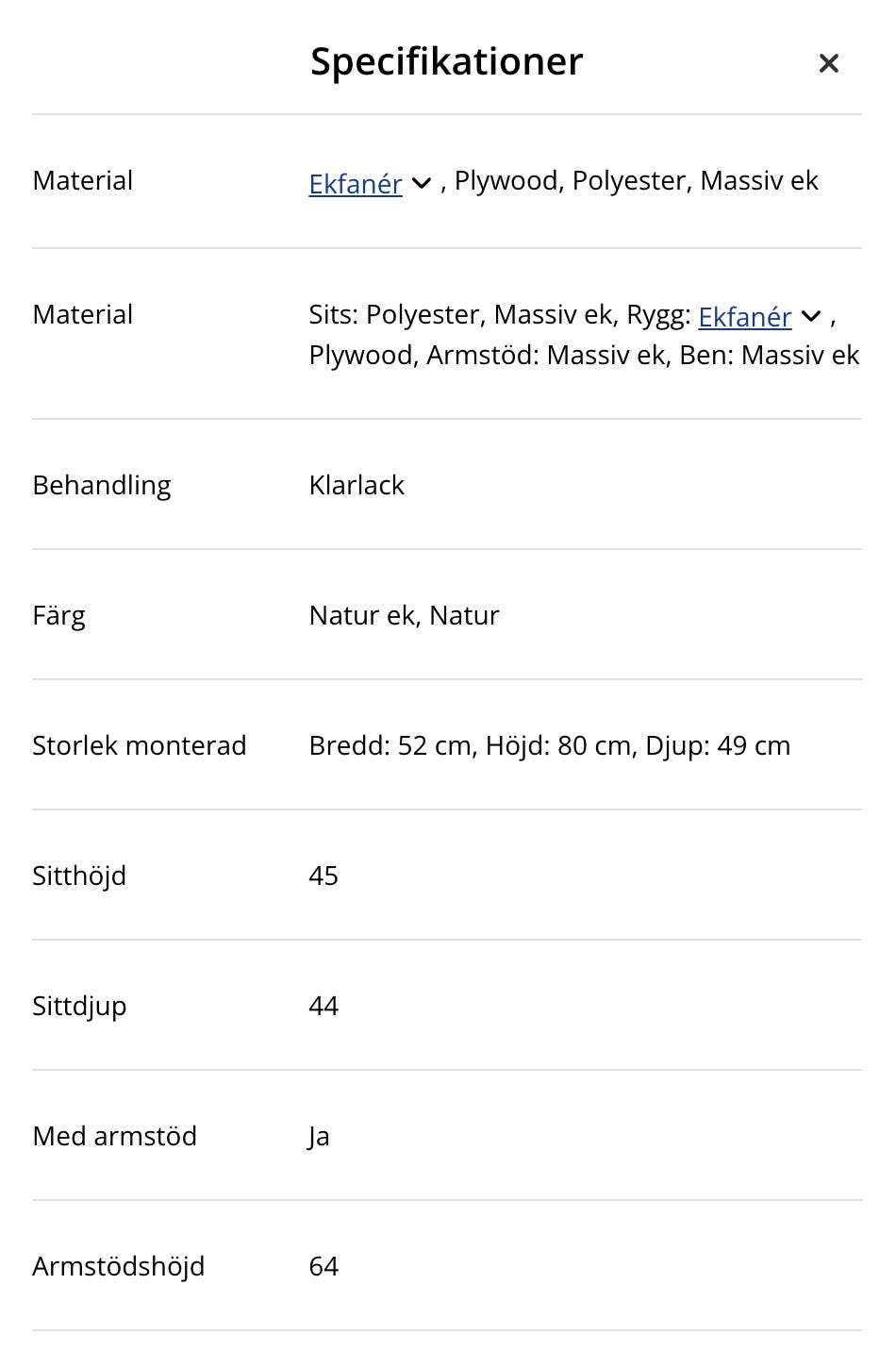Open Ekfanér link in first Material row
The width and height of the screenshot is (896, 1351).
tap(355, 183)
